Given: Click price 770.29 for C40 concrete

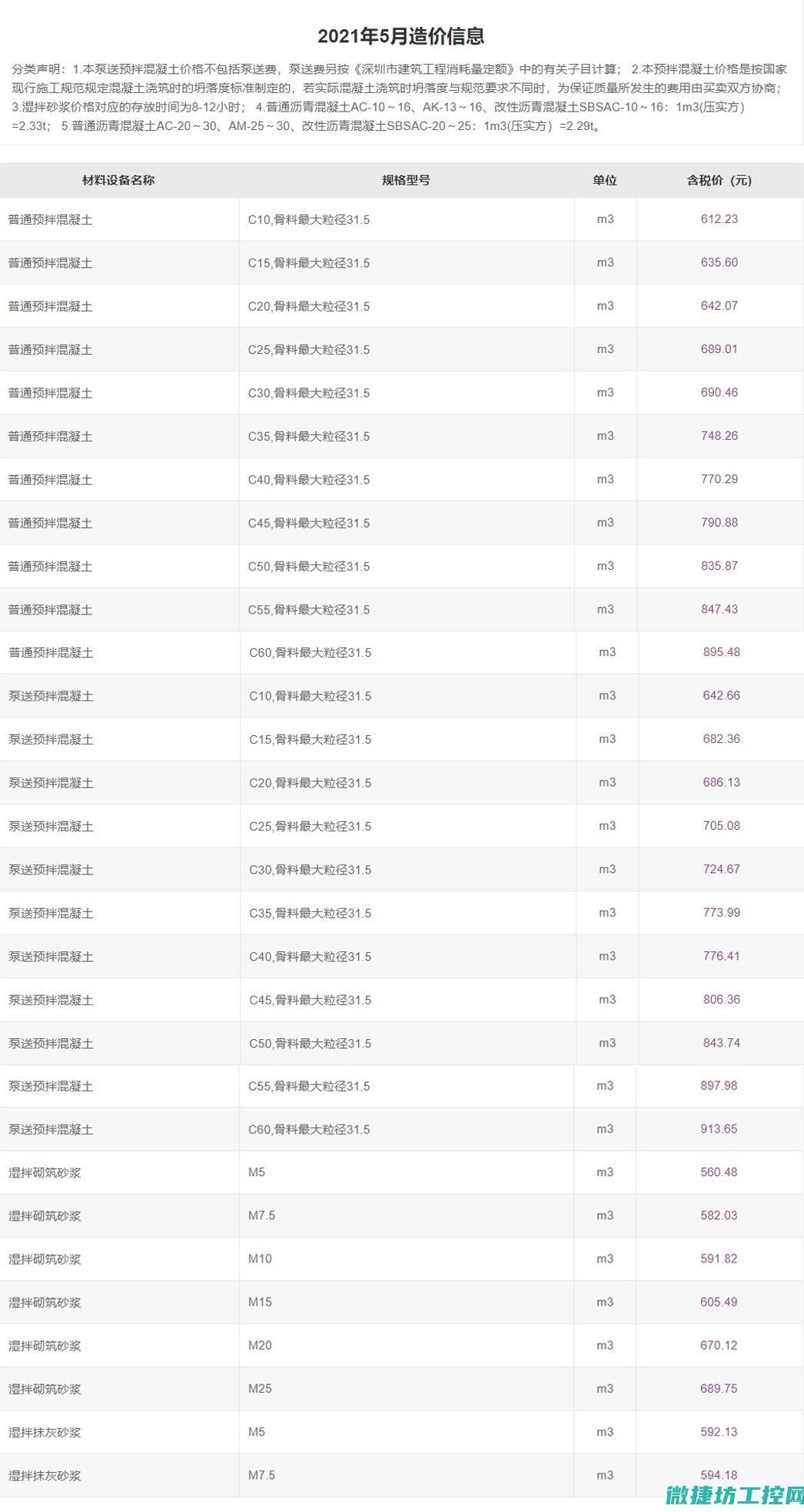Looking at the screenshot, I should pyautogui.click(x=719, y=479).
